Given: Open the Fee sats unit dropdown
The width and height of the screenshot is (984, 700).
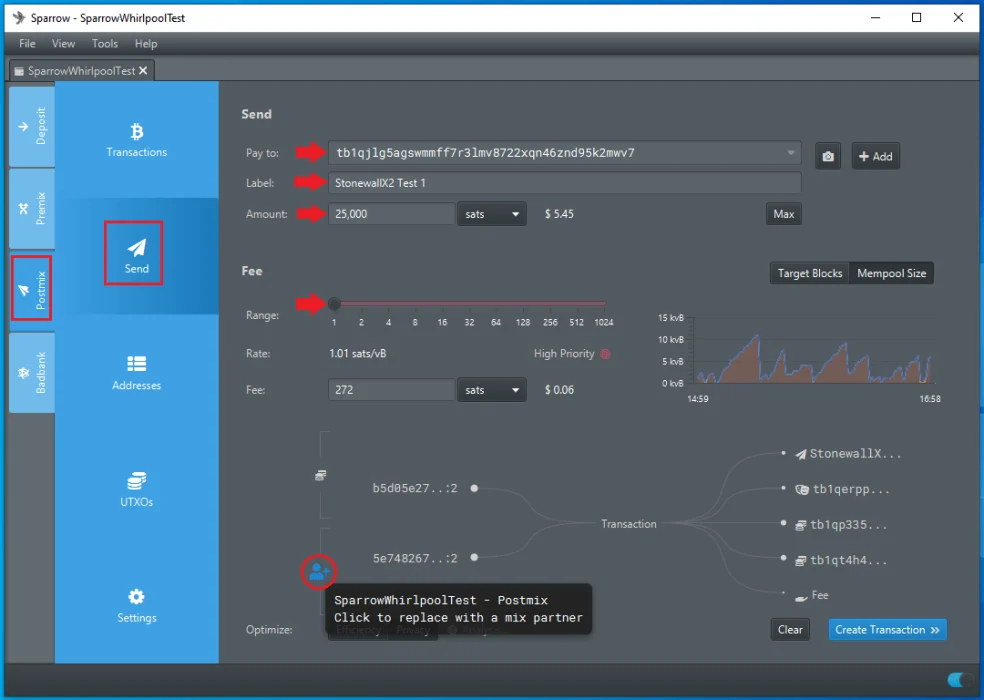Looking at the screenshot, I should [492, 390].
